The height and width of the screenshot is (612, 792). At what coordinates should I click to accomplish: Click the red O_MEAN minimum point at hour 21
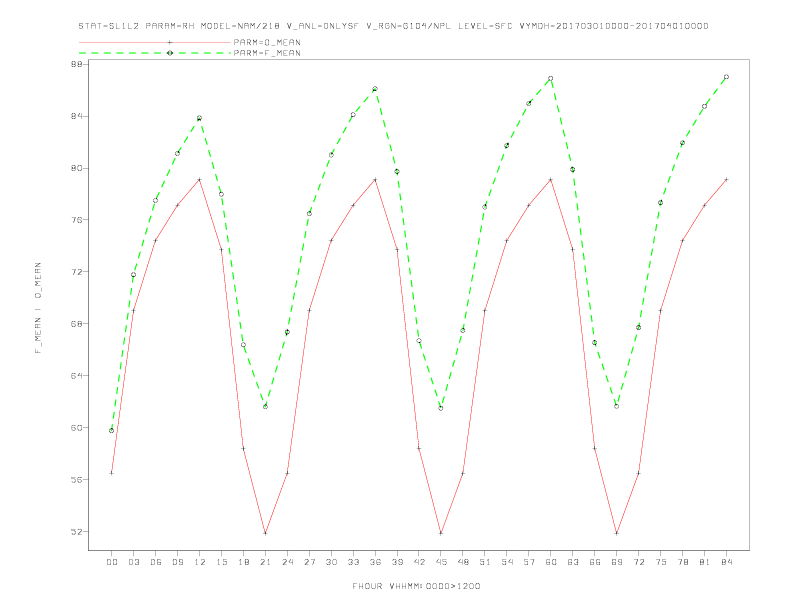[x=265, y=533]
